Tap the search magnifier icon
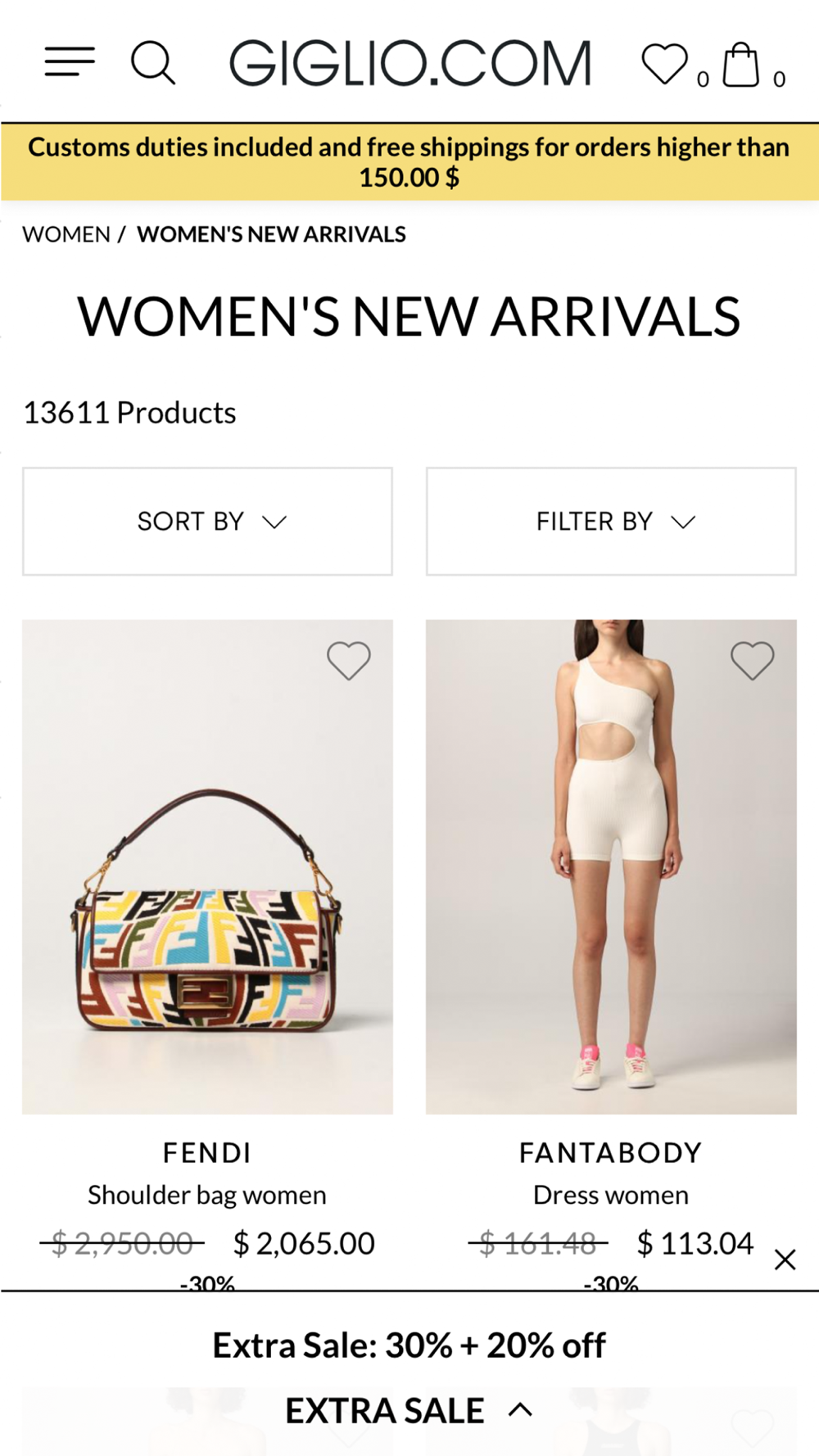 153,63
